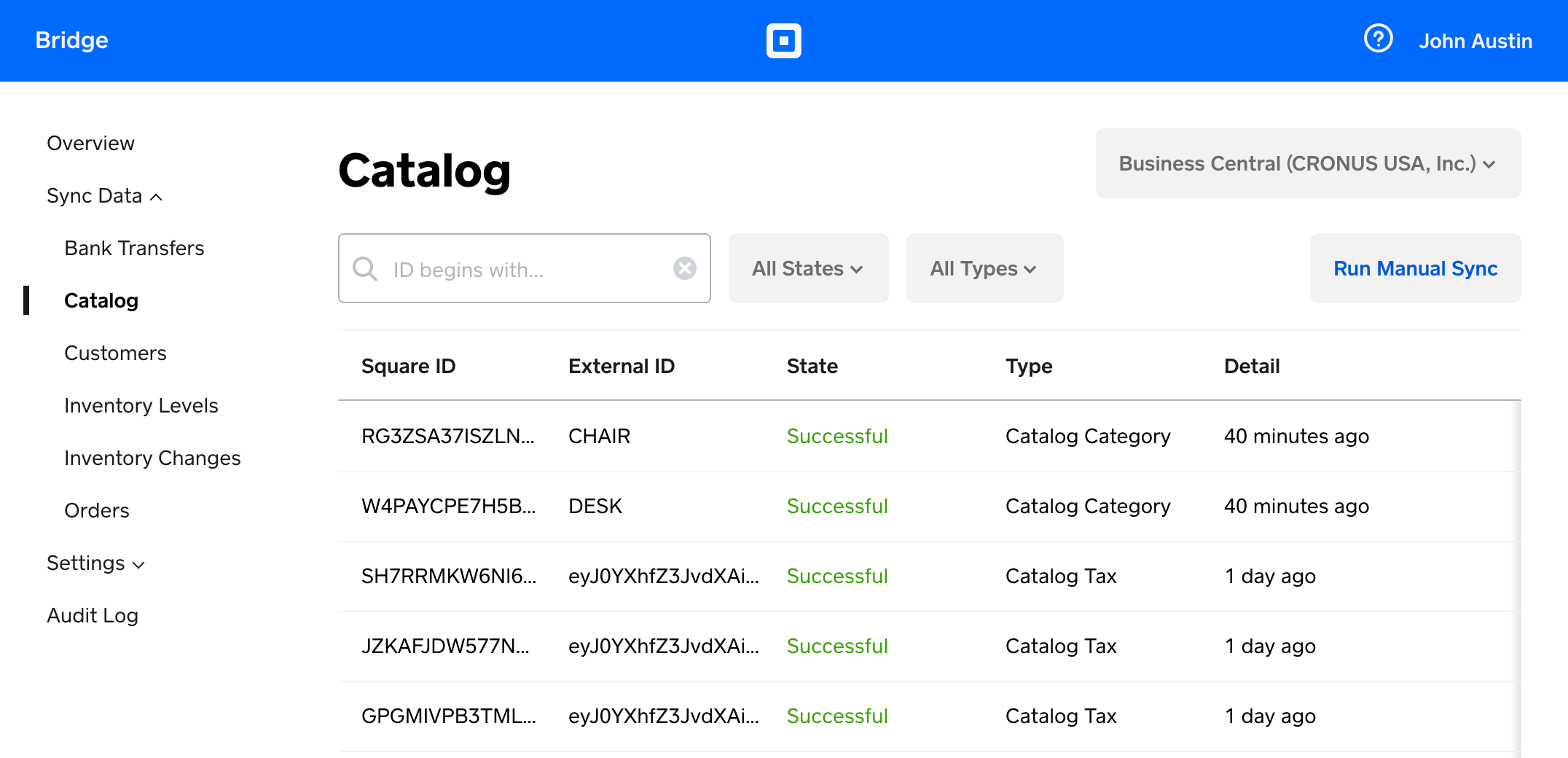Image resolution: width=1568 pixels, height=758 pixels.
Task: Click Run Manual Sync button
Action: point(1416,268)
